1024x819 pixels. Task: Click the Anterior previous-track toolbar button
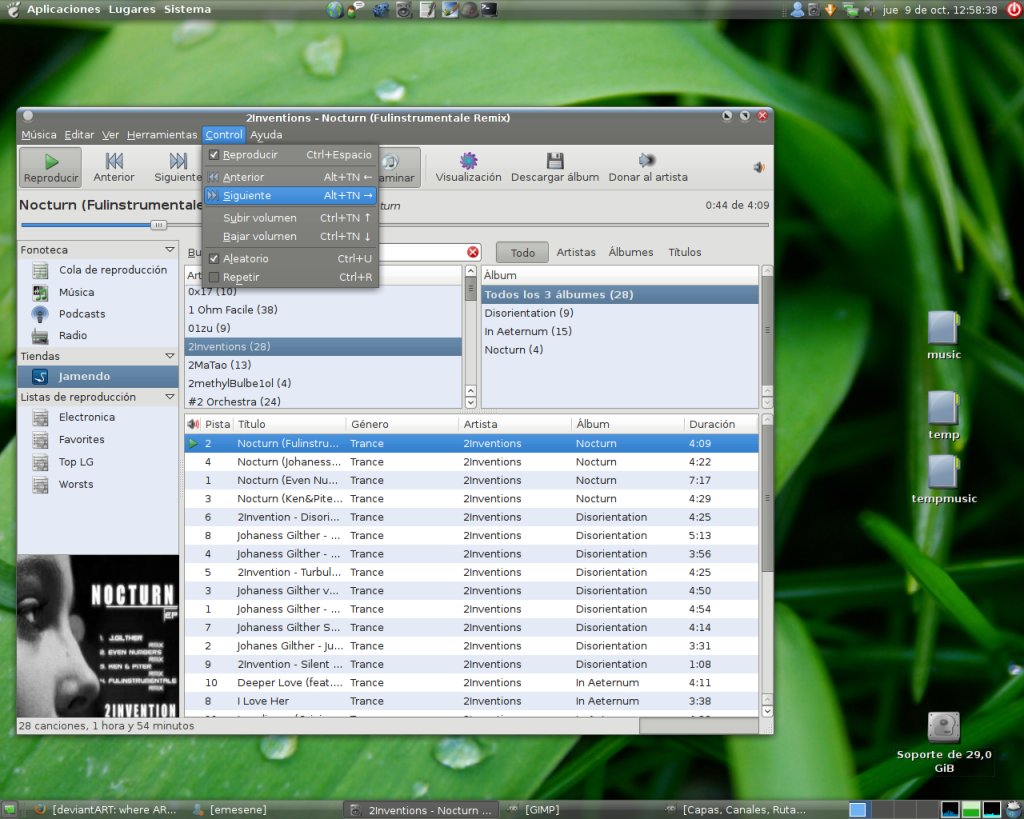(114, 167)
